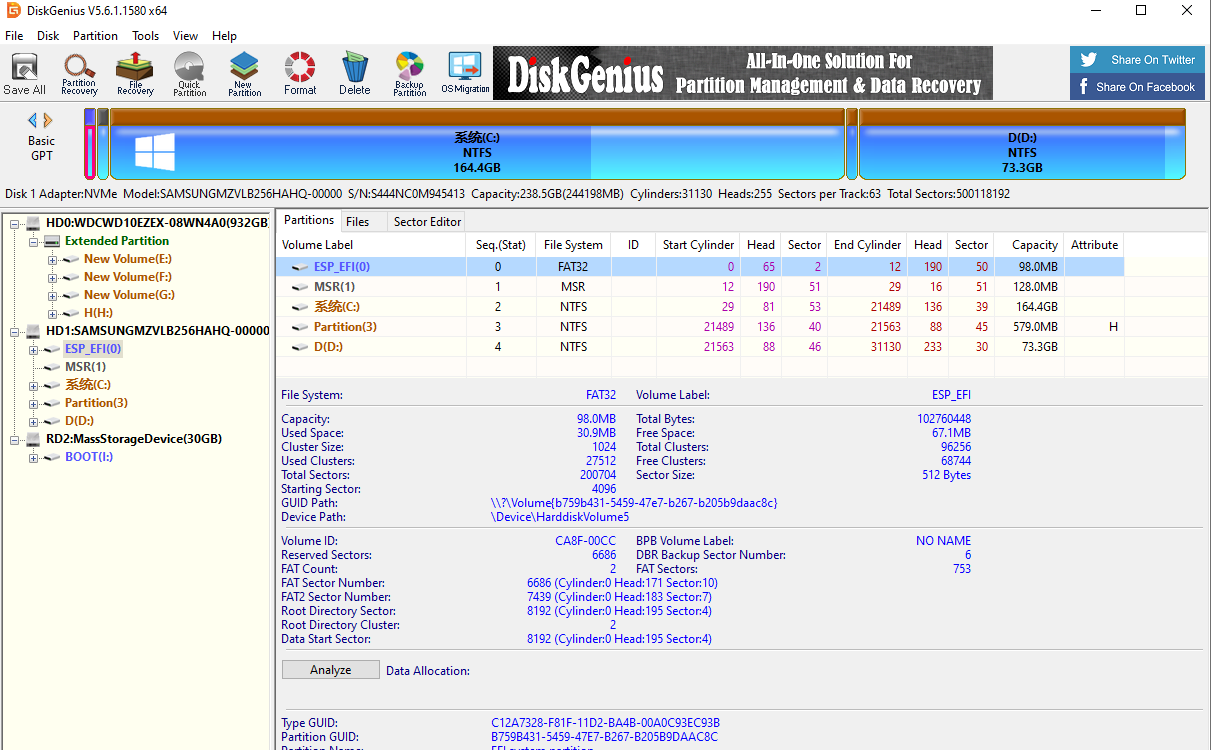Click the drive icon in the MSR(1) table row
The height and width of the screenshot is (750, 1213).
300,287
